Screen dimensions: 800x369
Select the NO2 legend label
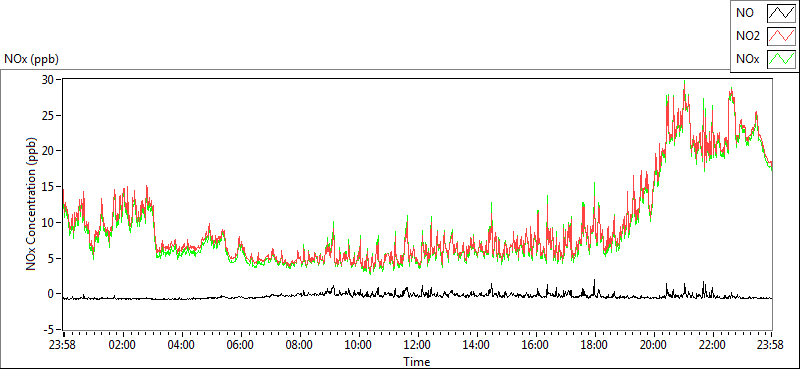coord(748,36)
